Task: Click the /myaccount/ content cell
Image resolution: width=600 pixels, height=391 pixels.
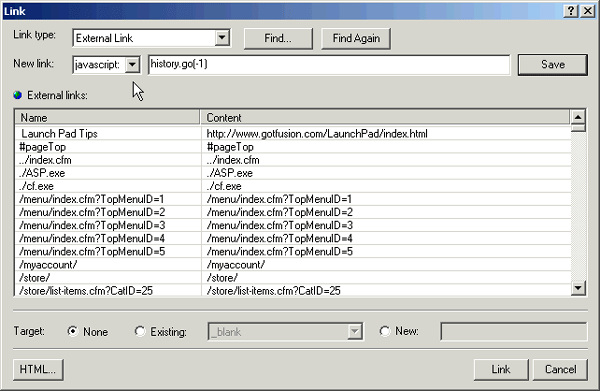Action: tap(386, 264)
